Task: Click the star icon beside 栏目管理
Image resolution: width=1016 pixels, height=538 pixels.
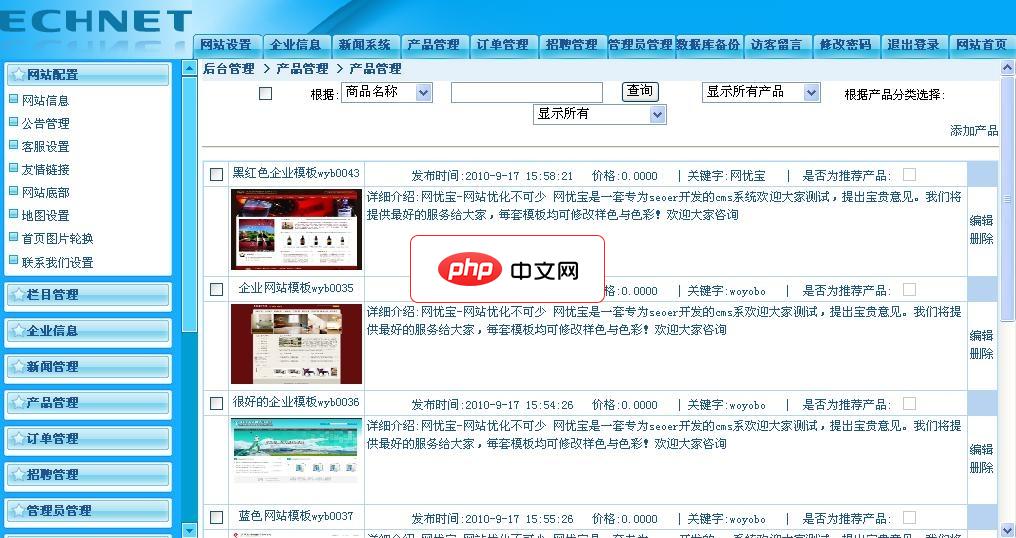Action: (x=16, y=295)
